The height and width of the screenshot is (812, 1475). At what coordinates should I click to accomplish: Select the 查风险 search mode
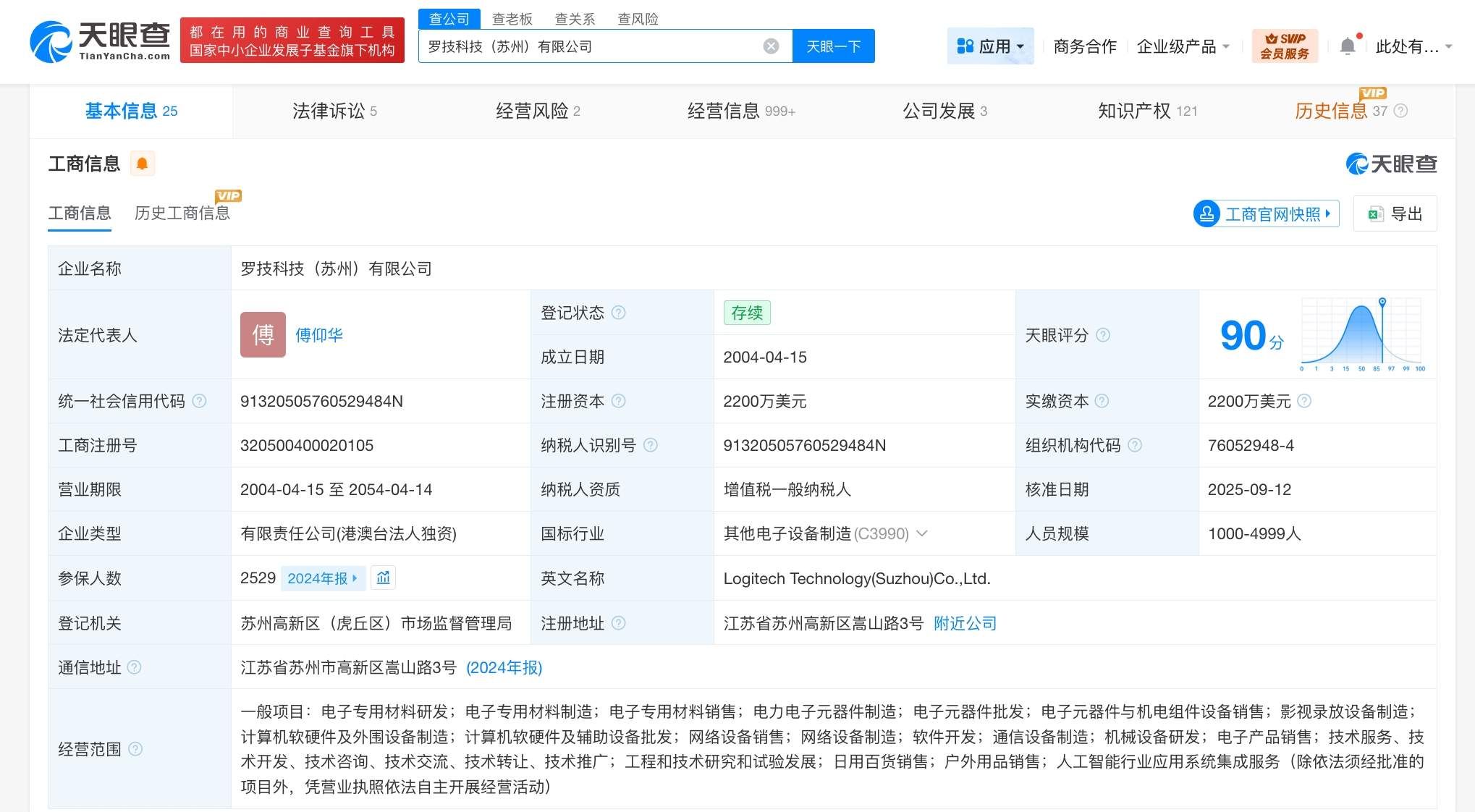[638, 19]
